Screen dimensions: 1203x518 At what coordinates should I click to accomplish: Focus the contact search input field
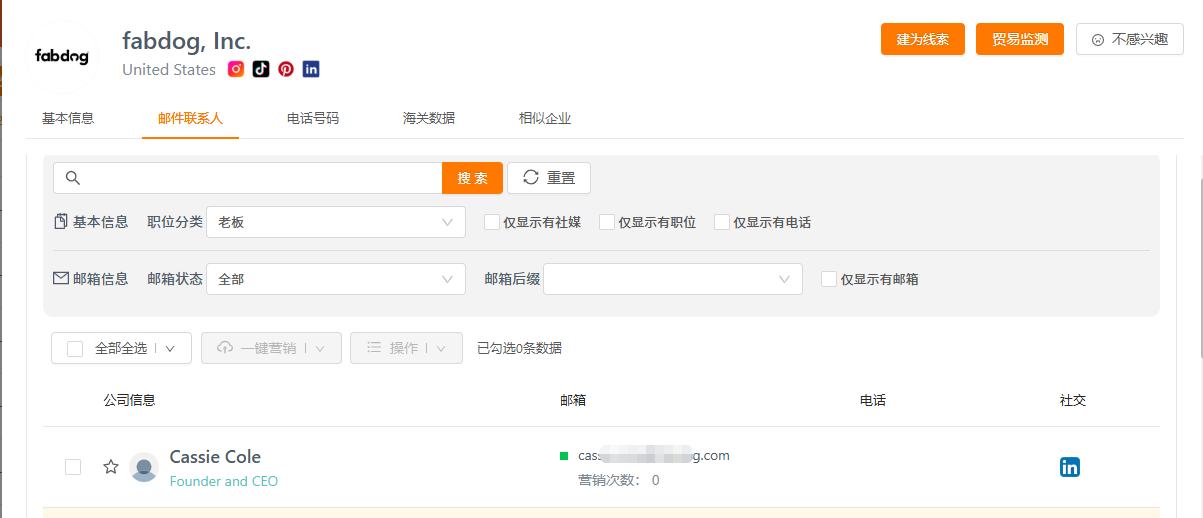248,178
